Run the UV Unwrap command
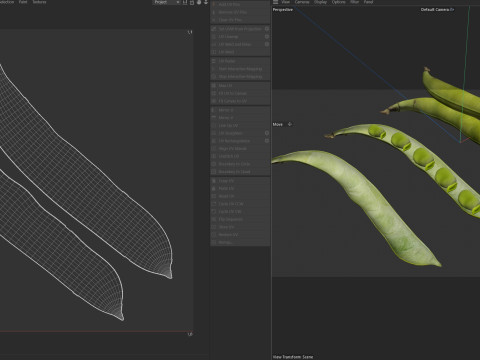Screen dimensions: 480x360 tap(237, 37)
